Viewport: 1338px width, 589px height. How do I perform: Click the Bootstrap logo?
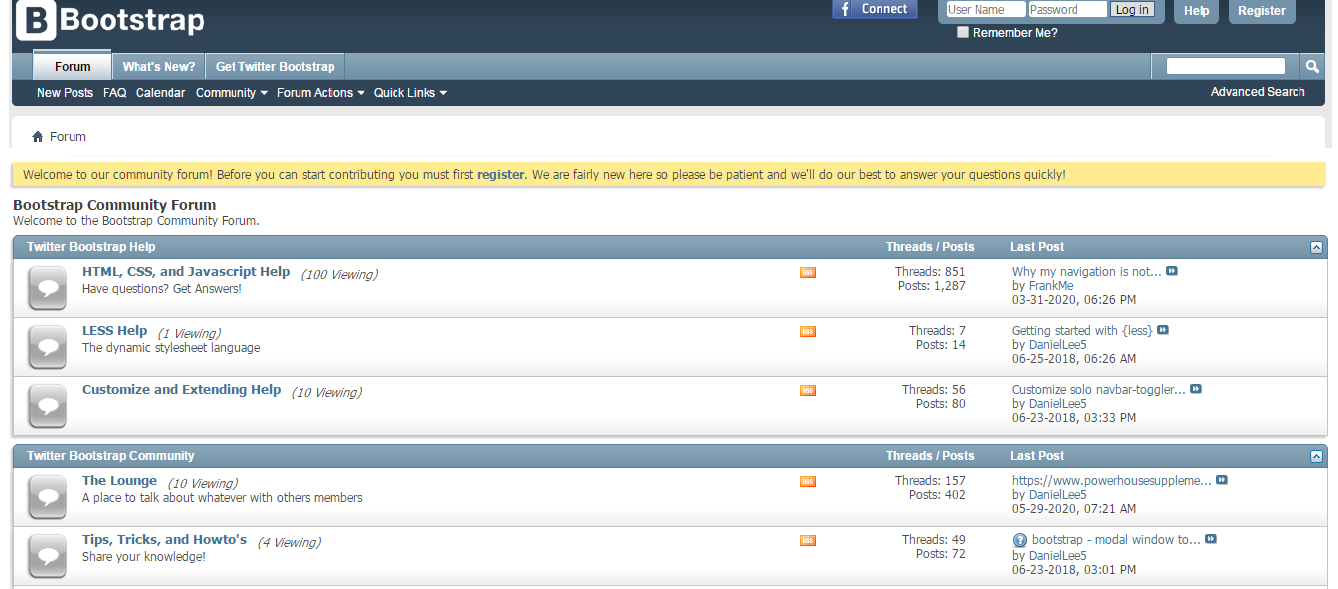(110, 20)
